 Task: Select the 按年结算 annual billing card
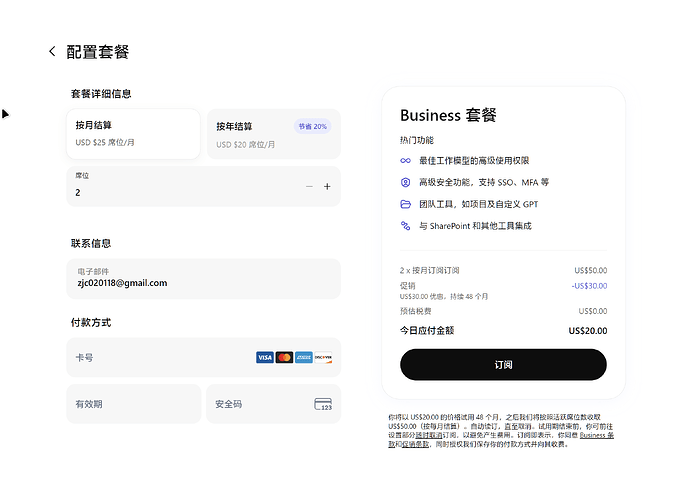click(274, 134)
